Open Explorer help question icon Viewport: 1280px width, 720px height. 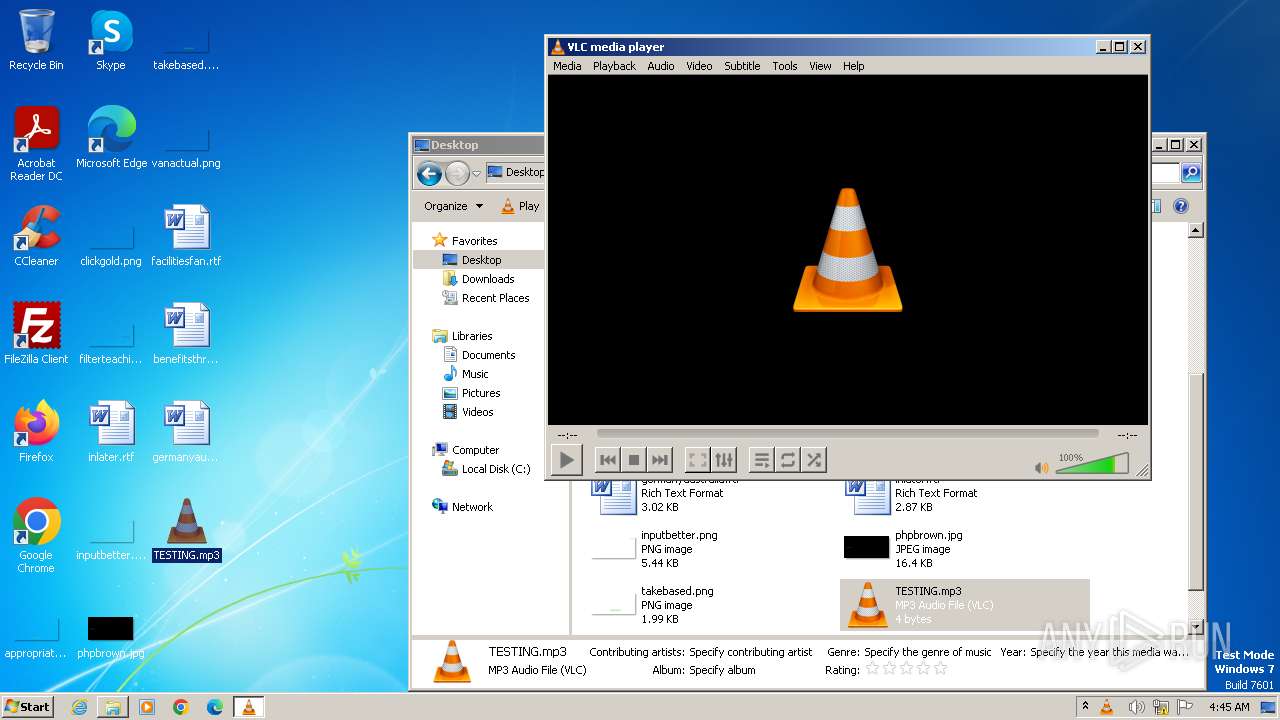[x=1180, y=206]
